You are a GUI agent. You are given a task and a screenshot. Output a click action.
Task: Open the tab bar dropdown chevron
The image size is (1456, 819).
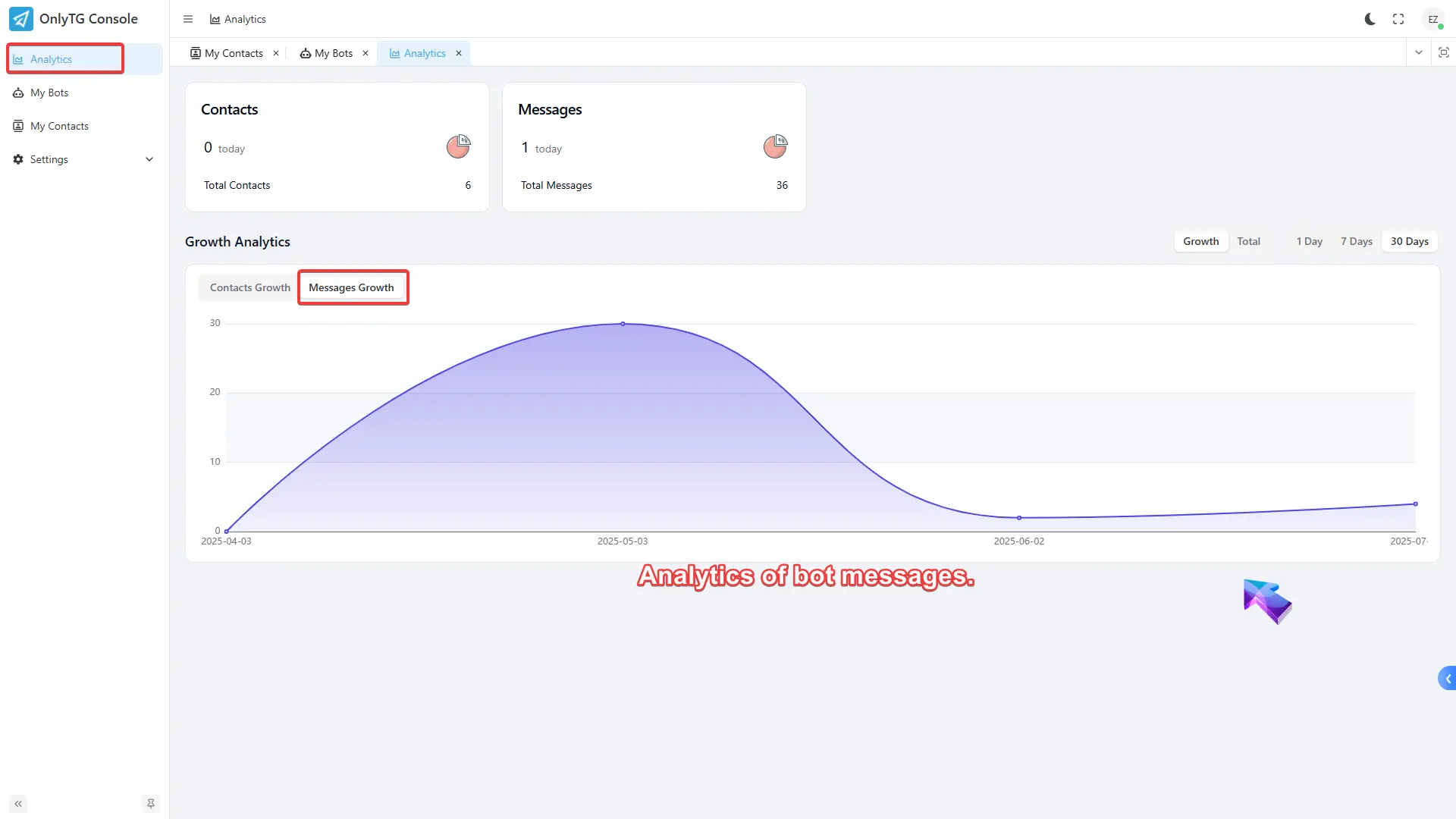1418,52
